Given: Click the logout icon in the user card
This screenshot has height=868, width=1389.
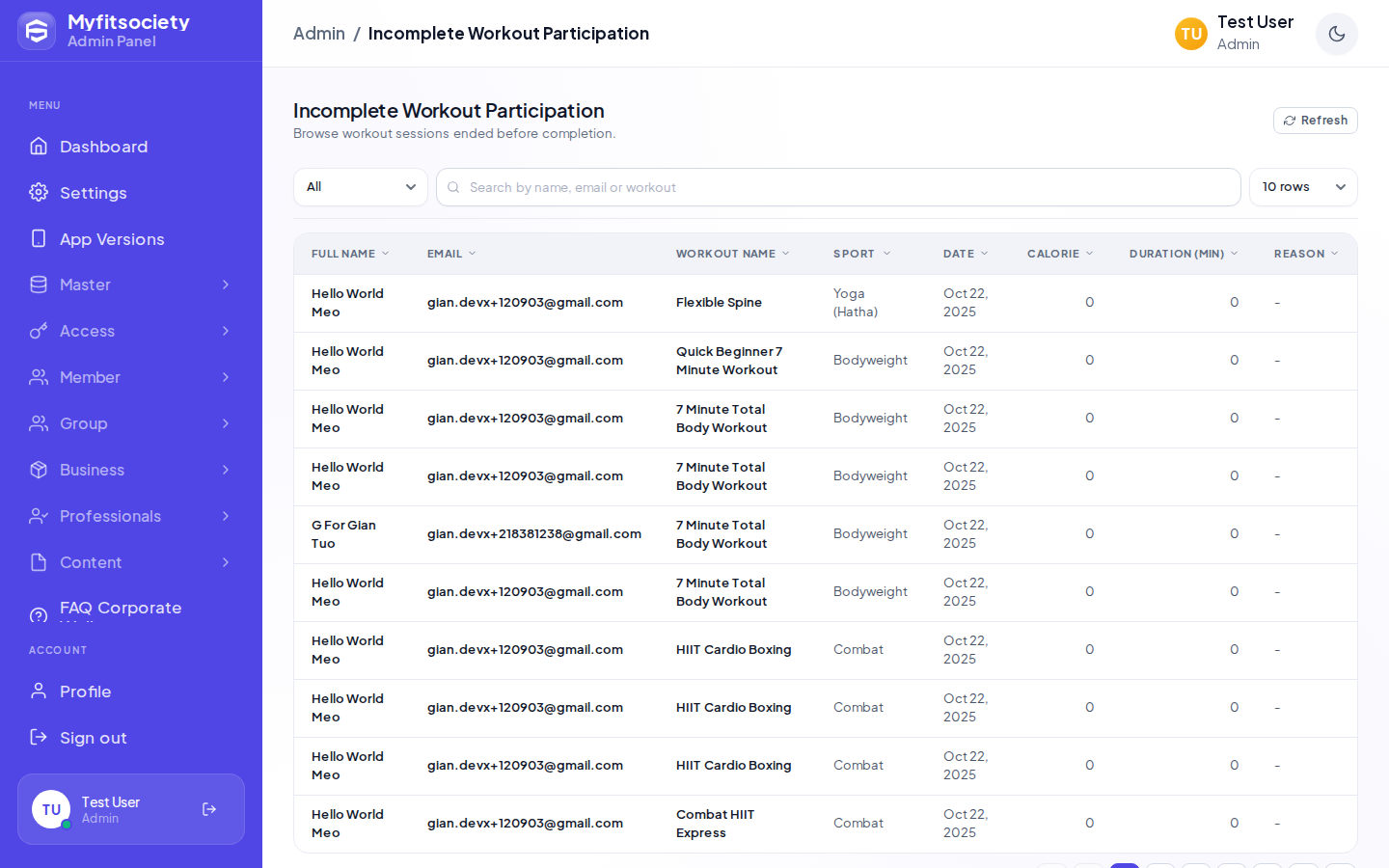Looking at the screenshot, I should 209,809.
